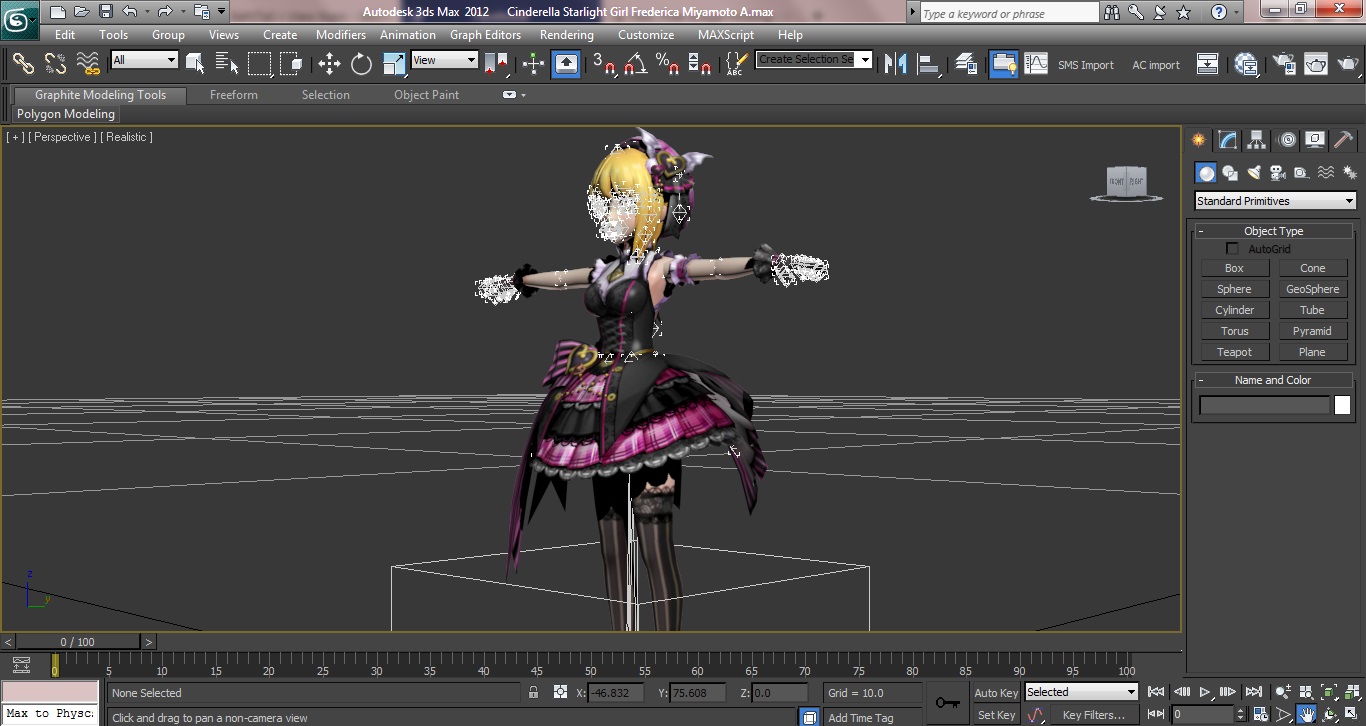Toggle the selection lock icon
Screen dimensions: 1366x726
click(533, 693)
